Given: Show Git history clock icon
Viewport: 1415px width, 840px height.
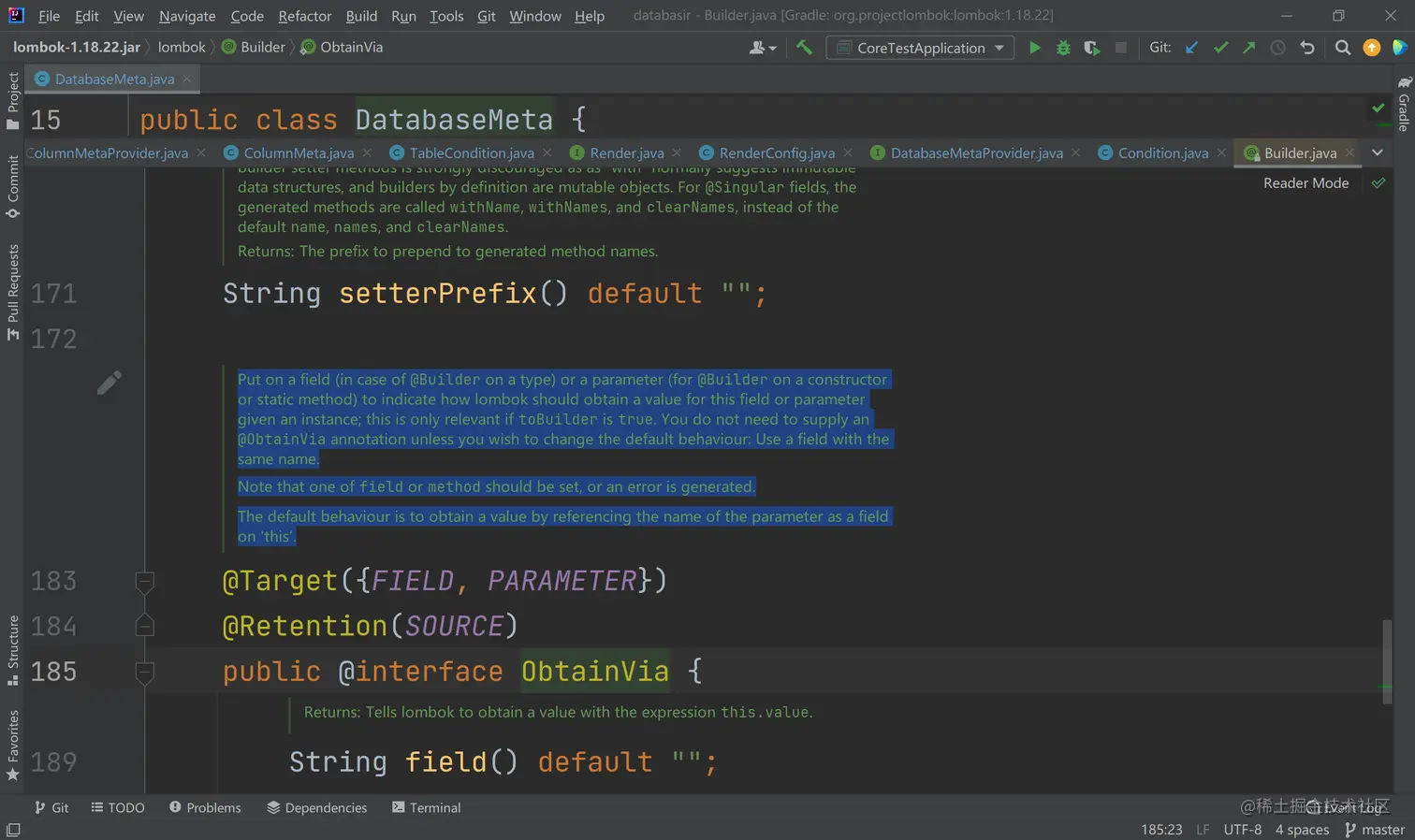Looking at the screenshot, I should (x=1277, y=48).
